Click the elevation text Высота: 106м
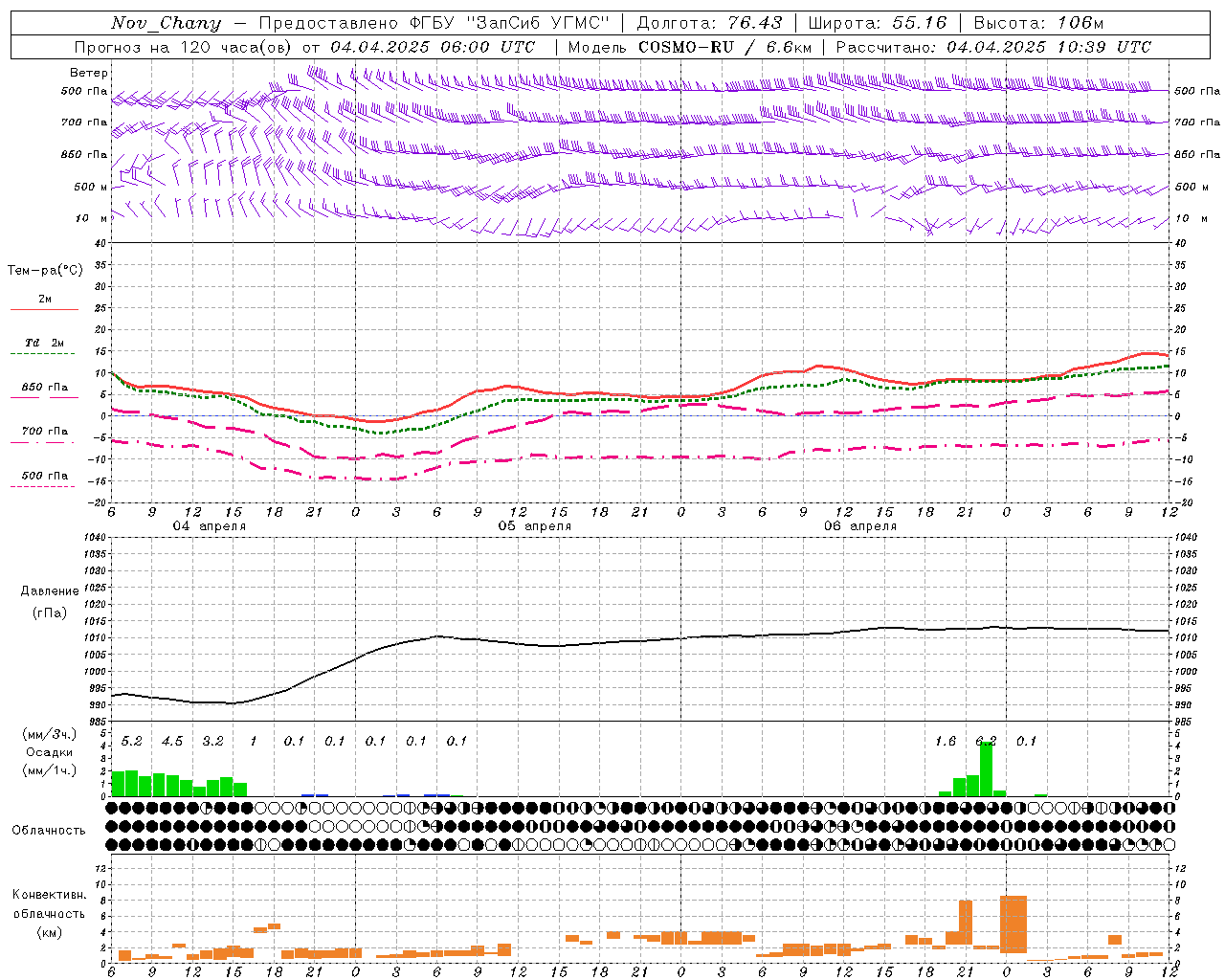 pyautogui.click(x=1038, y=23)
